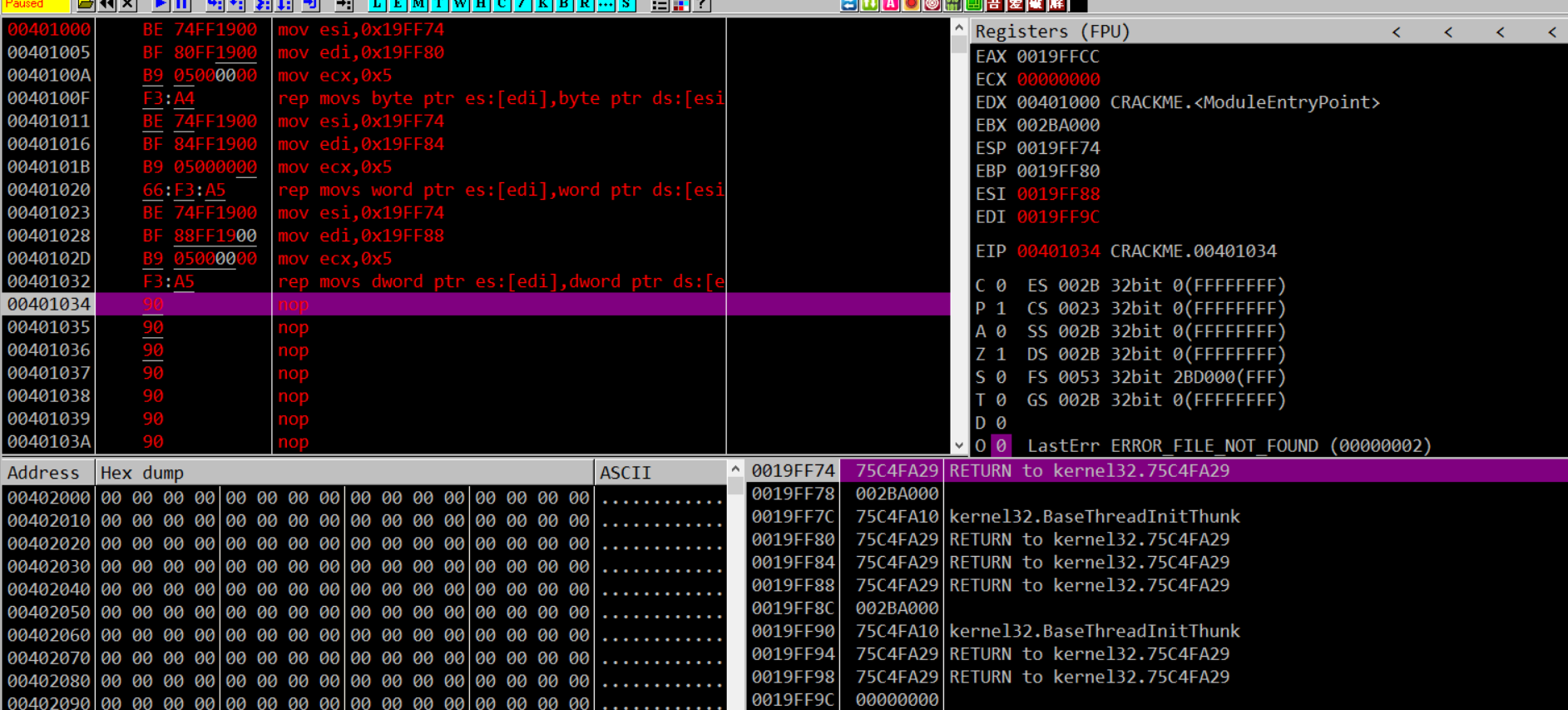The width and height of the screenshot is (1568, 710).
Task: Show References with the R button
Action: tap(585, 4)
